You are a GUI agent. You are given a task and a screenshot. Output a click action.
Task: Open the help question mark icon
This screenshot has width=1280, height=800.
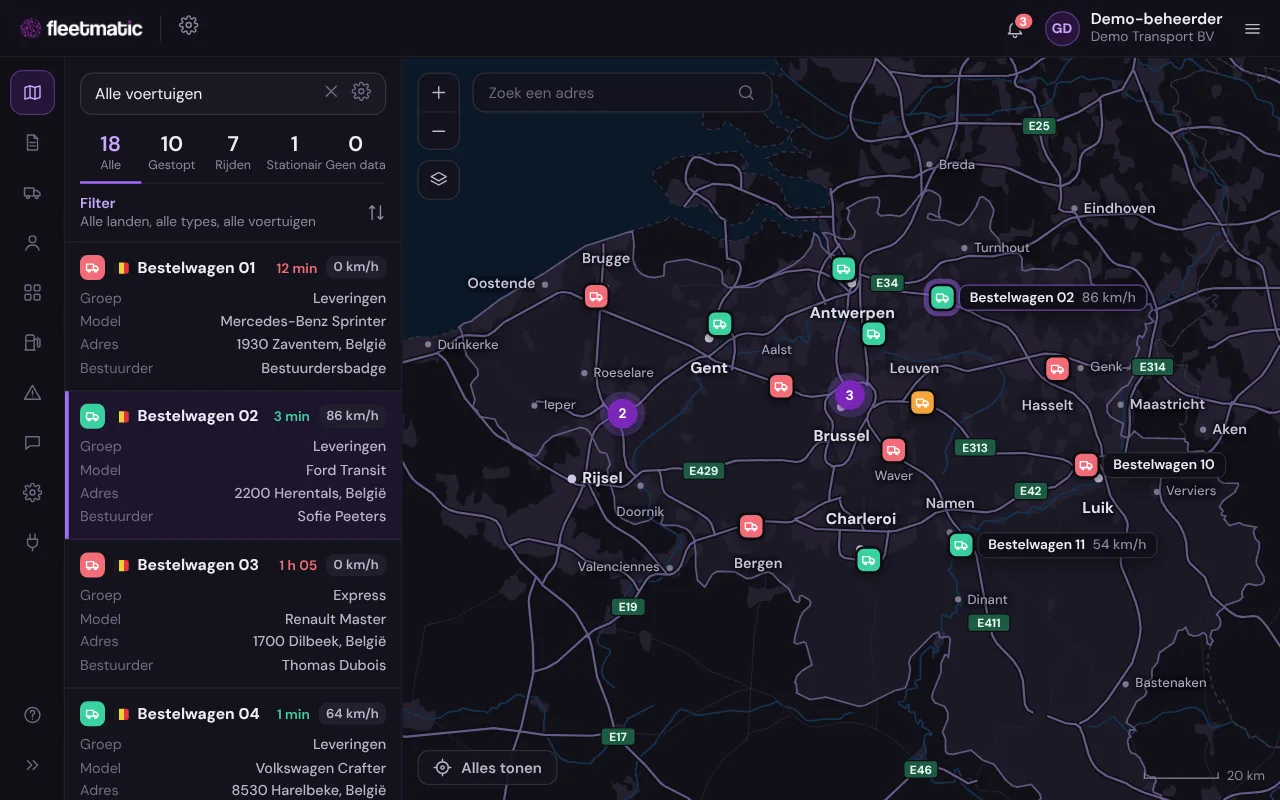pos(32,715)
